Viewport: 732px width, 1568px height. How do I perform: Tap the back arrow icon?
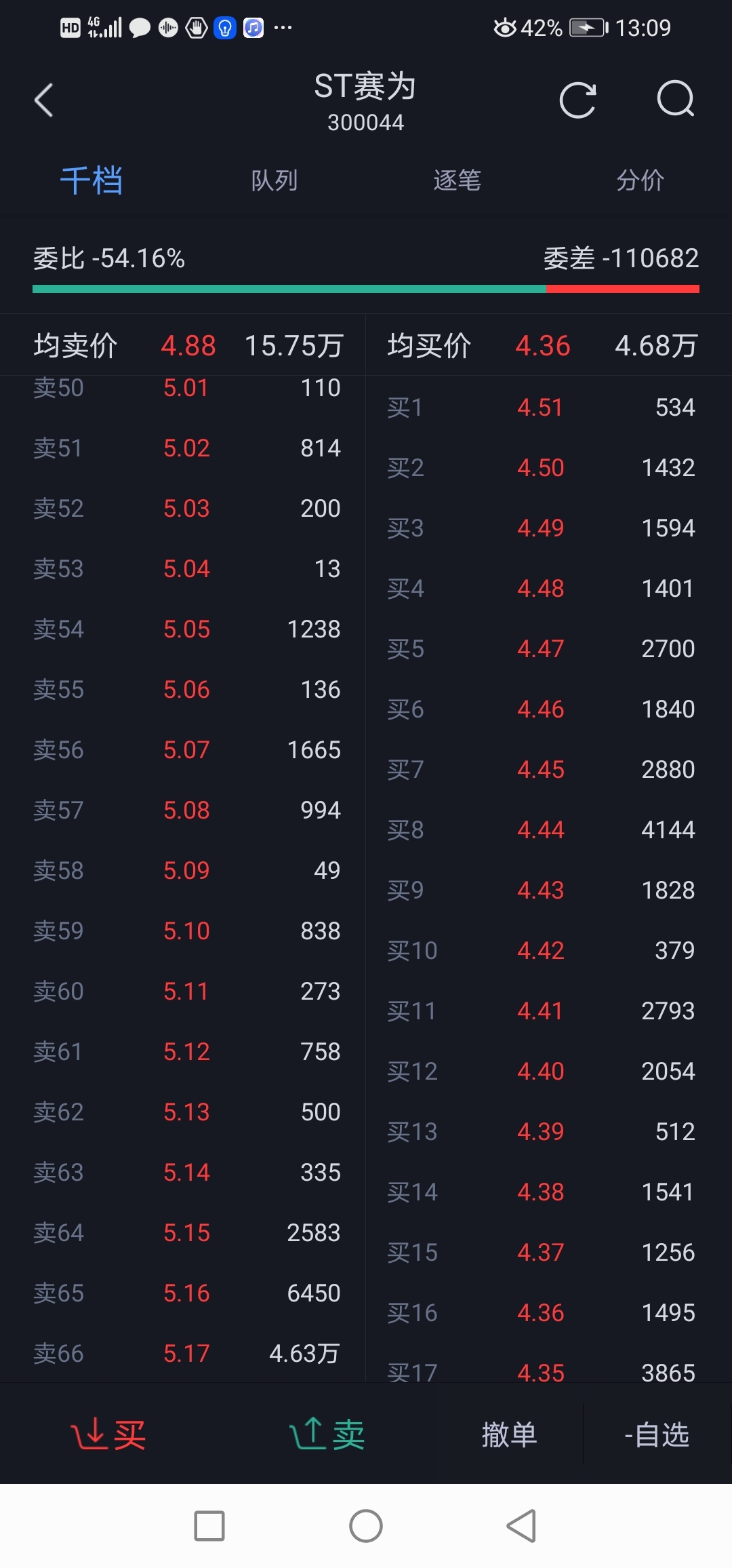pyautogui.click(x=44, y=100)
